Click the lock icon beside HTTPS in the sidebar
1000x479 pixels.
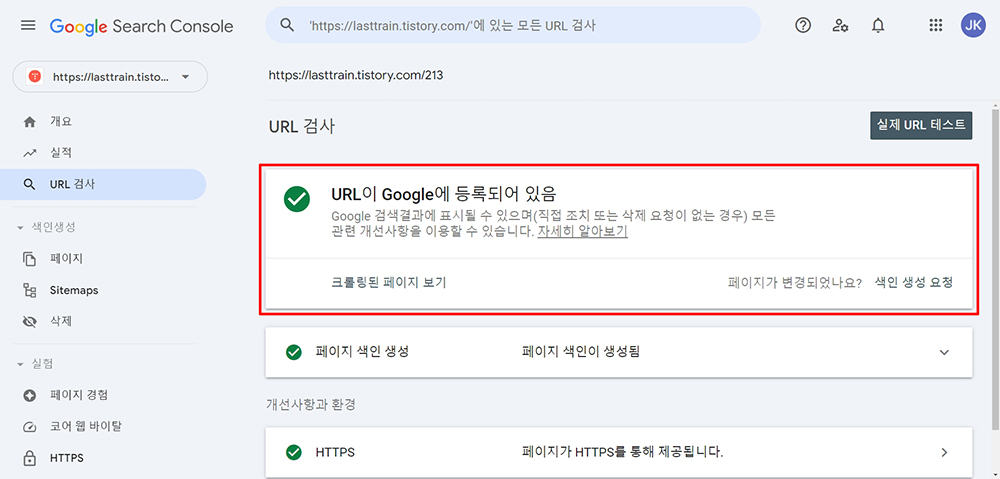(x=29, y=458)
